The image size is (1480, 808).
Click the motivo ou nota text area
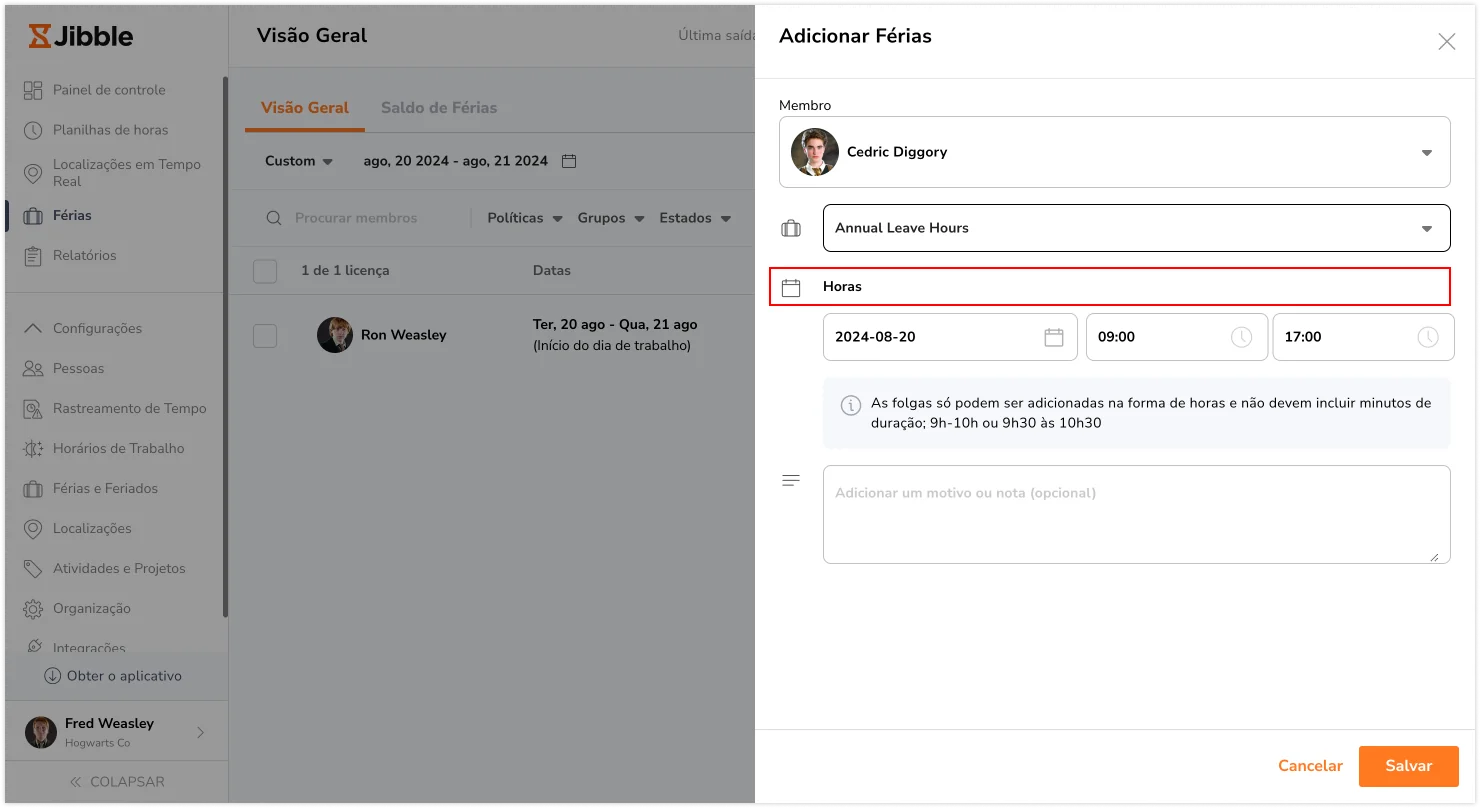click(x=1136, y=514)
